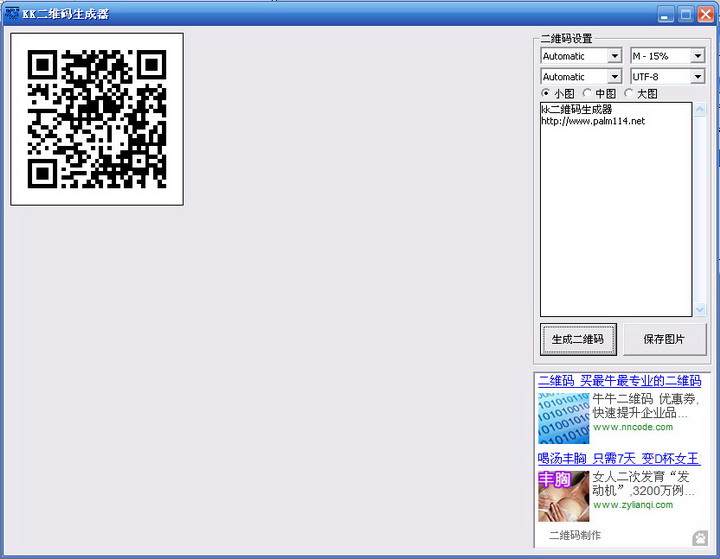720x559 pixels.
Task: Click the generated QR code image
Action: pos(97,119)
